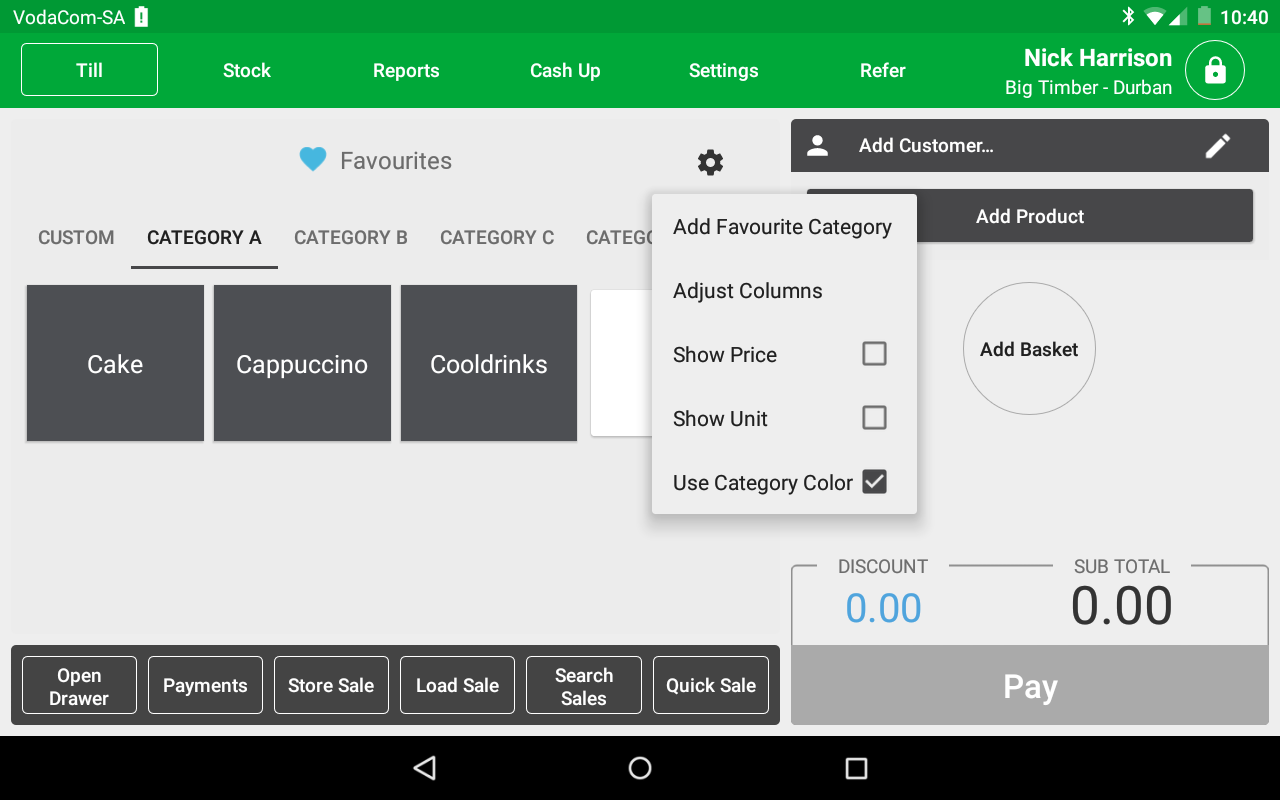Viewport: 1280px width, 800px height.
Task: Add the Cappuccino product tile
Action: tap(302, 364)
